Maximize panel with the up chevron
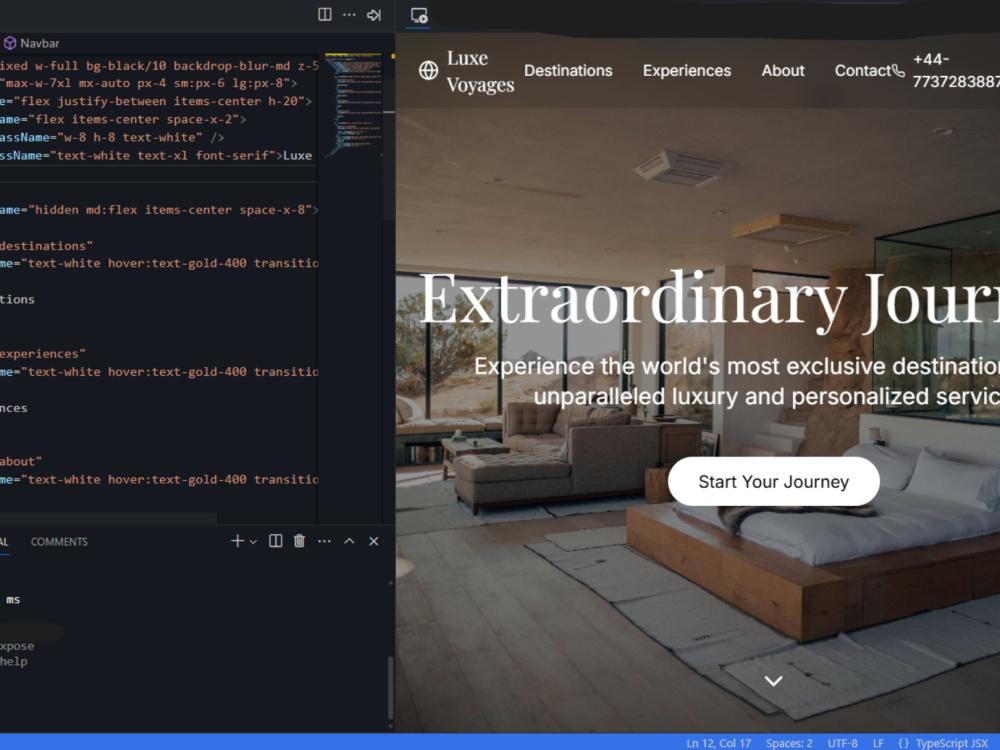Image resolution: width=1000 pixels, height=750 pixels. click(349, 541)
